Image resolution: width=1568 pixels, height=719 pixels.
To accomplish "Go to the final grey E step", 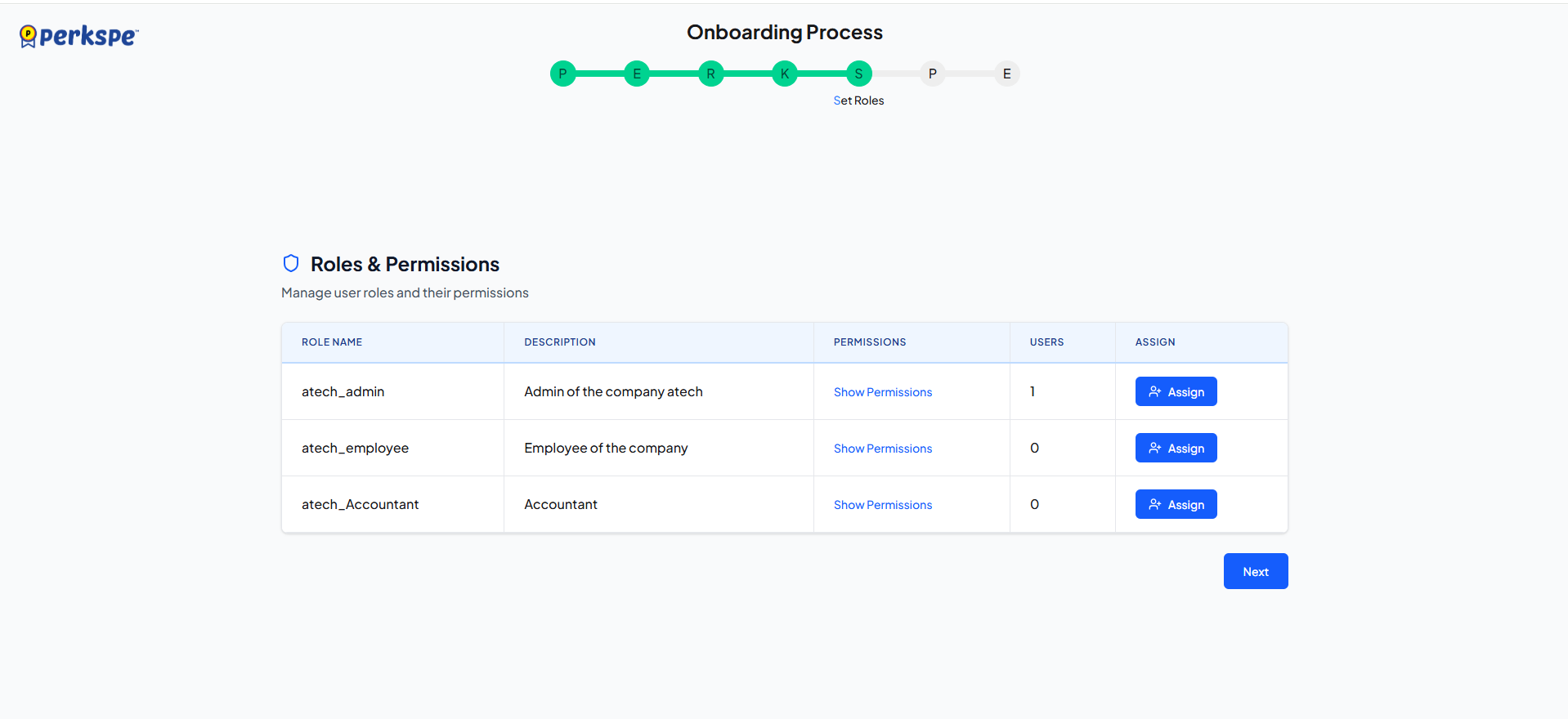I will pyautogui.click(x=1006, y=74).
